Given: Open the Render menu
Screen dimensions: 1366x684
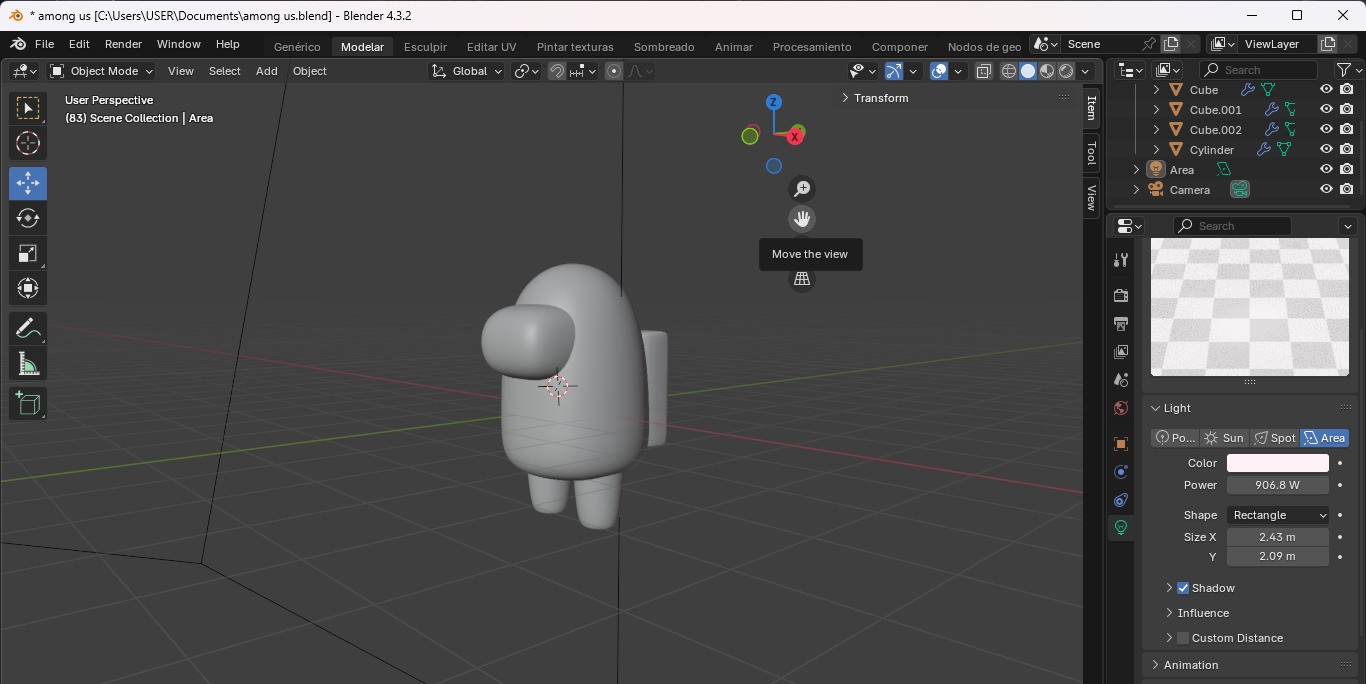Looking at the screenshot, I should point(124,44).
